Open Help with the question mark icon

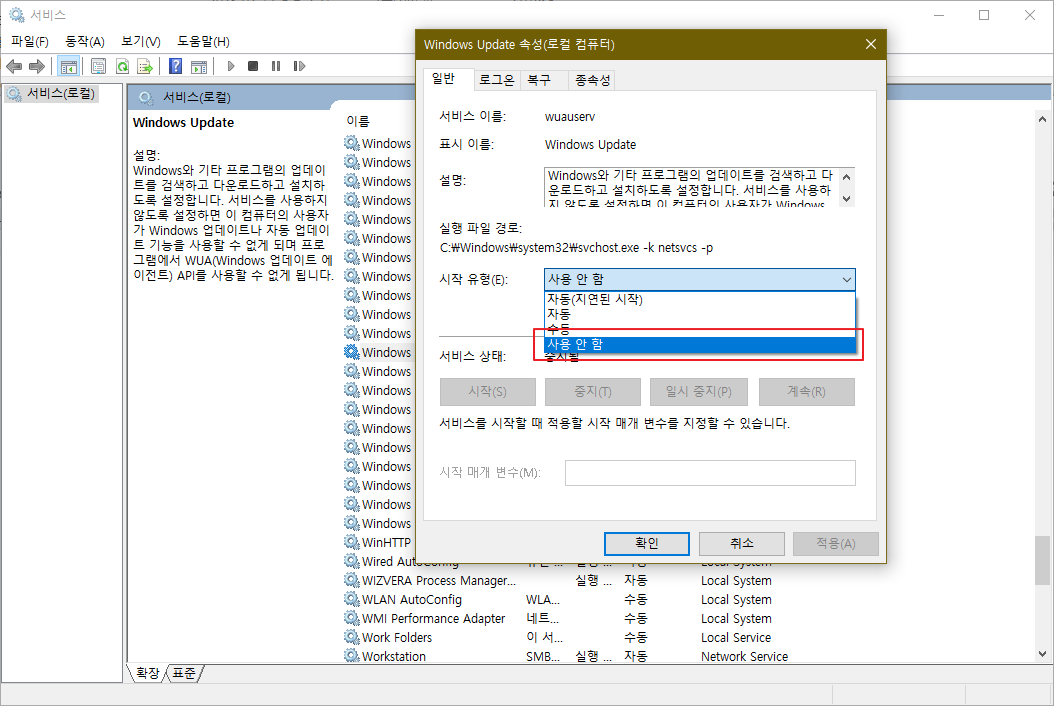(x=175, y=66)
